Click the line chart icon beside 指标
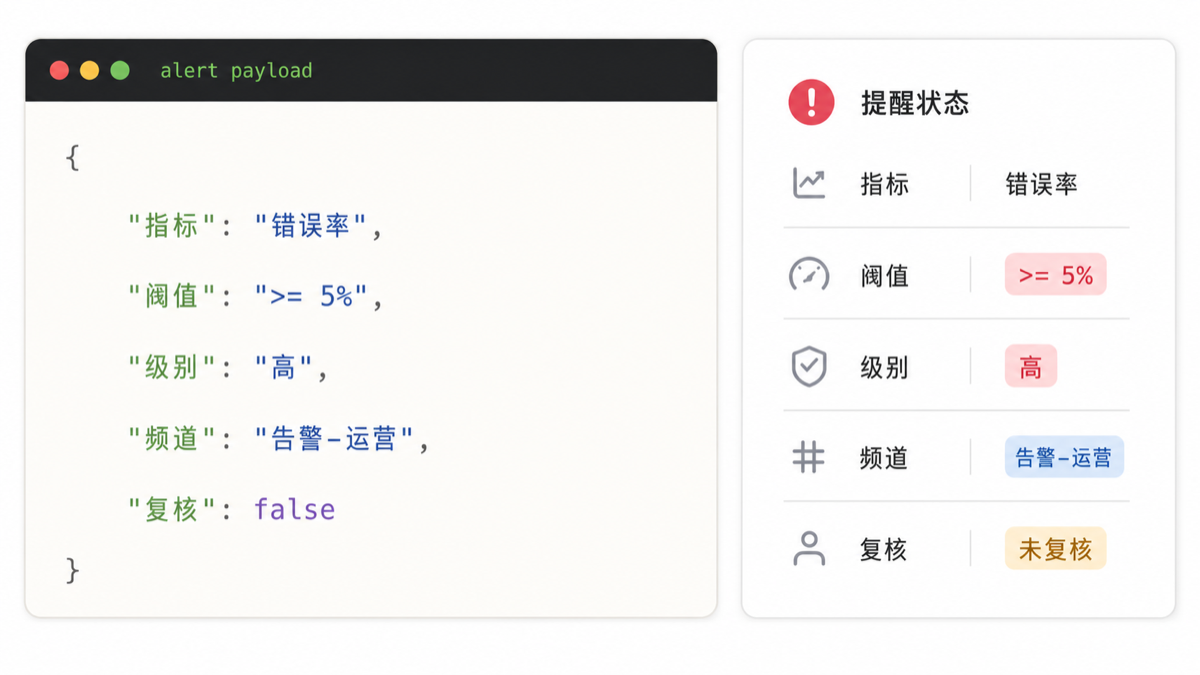The image size is (1200, 675). point(809,183)
